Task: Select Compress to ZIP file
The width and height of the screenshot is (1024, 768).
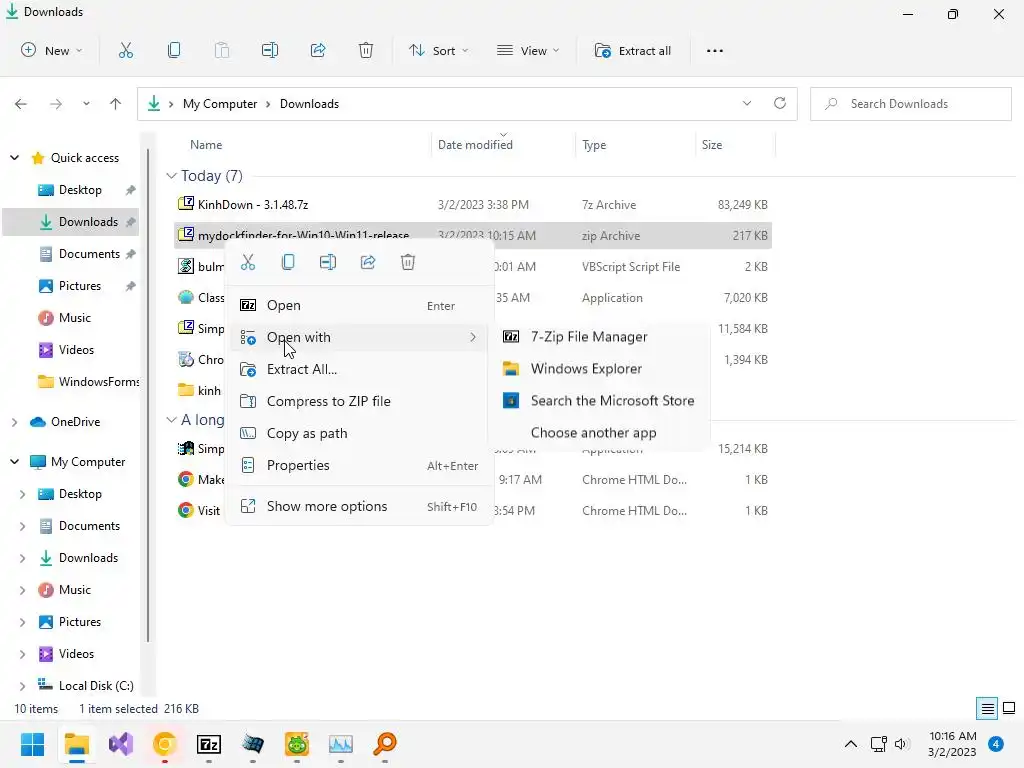Action: click(x=359, y=401)
